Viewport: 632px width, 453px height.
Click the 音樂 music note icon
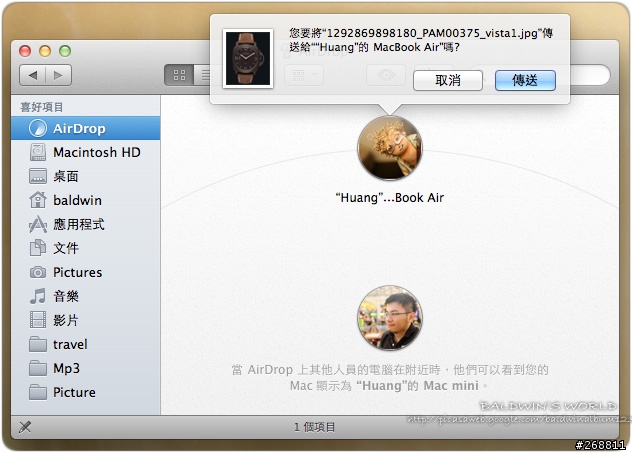(x=38, y=296)
